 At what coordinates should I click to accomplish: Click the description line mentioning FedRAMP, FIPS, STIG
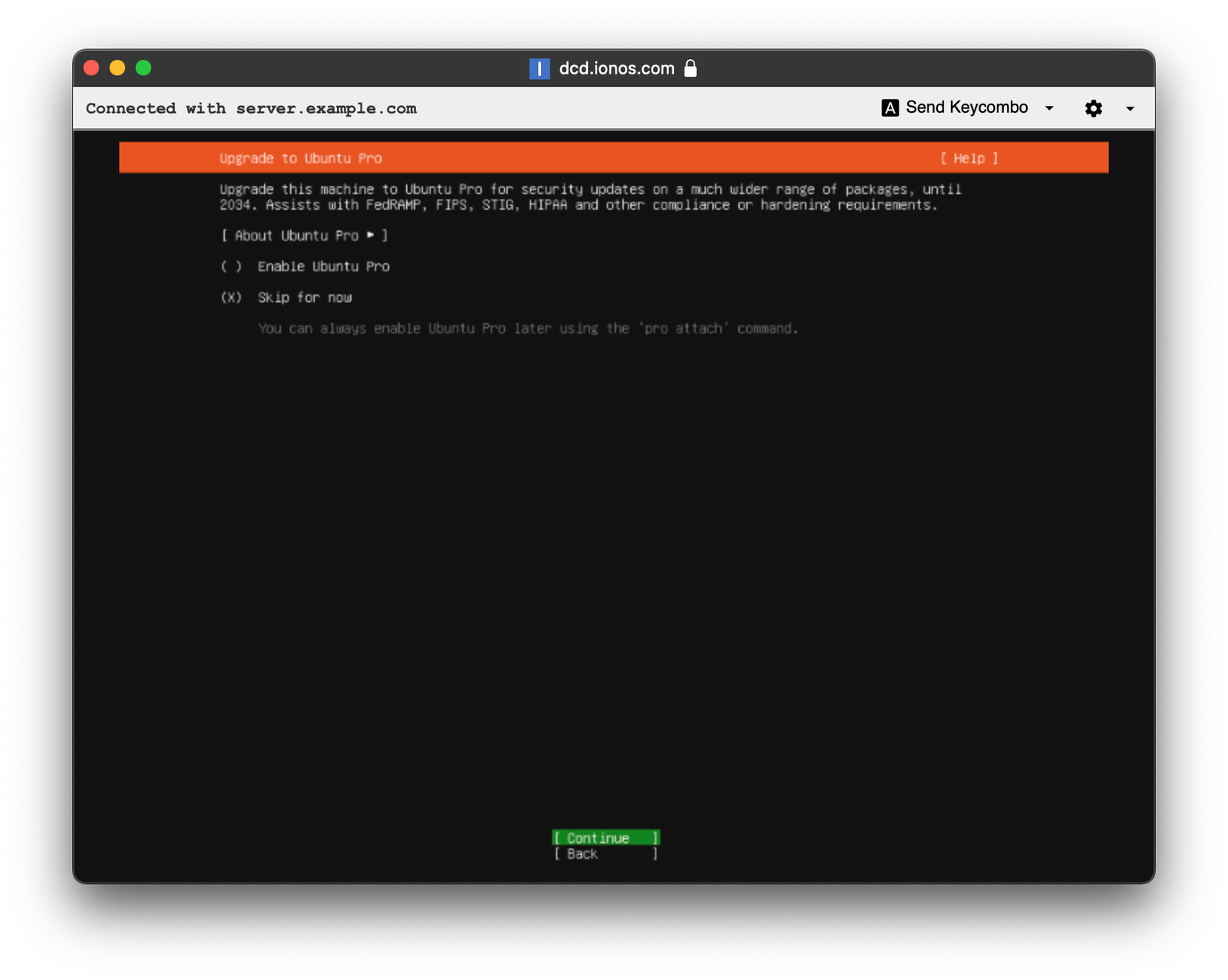coord(579,205)
